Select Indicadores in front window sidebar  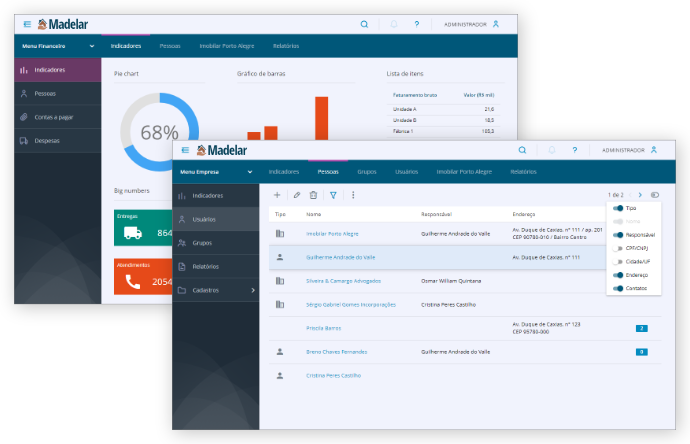(x=216, y=195)
